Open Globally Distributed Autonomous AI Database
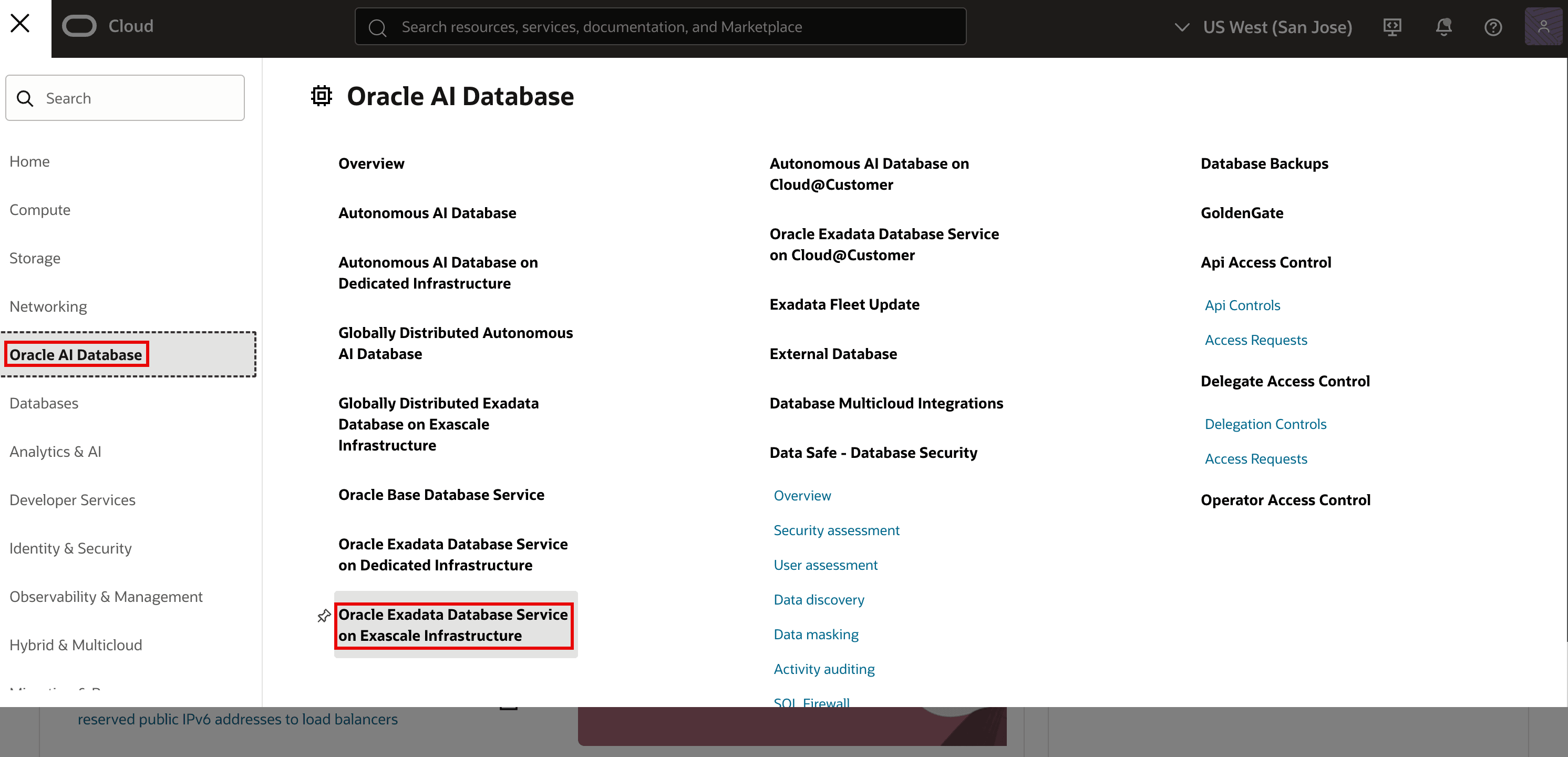The width and height of the screenshot is (1568, 757). [x=455, y=343]
